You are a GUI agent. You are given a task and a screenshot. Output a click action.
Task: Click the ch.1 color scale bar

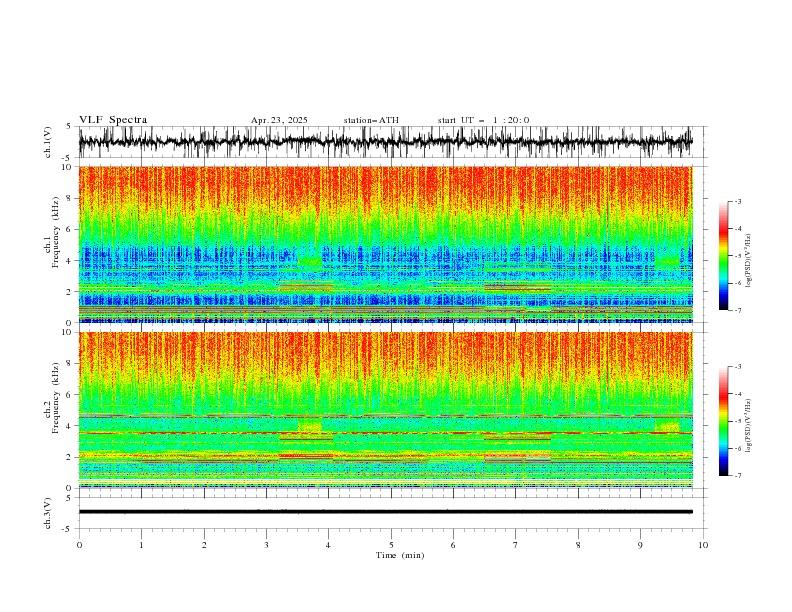pos(724,255)
